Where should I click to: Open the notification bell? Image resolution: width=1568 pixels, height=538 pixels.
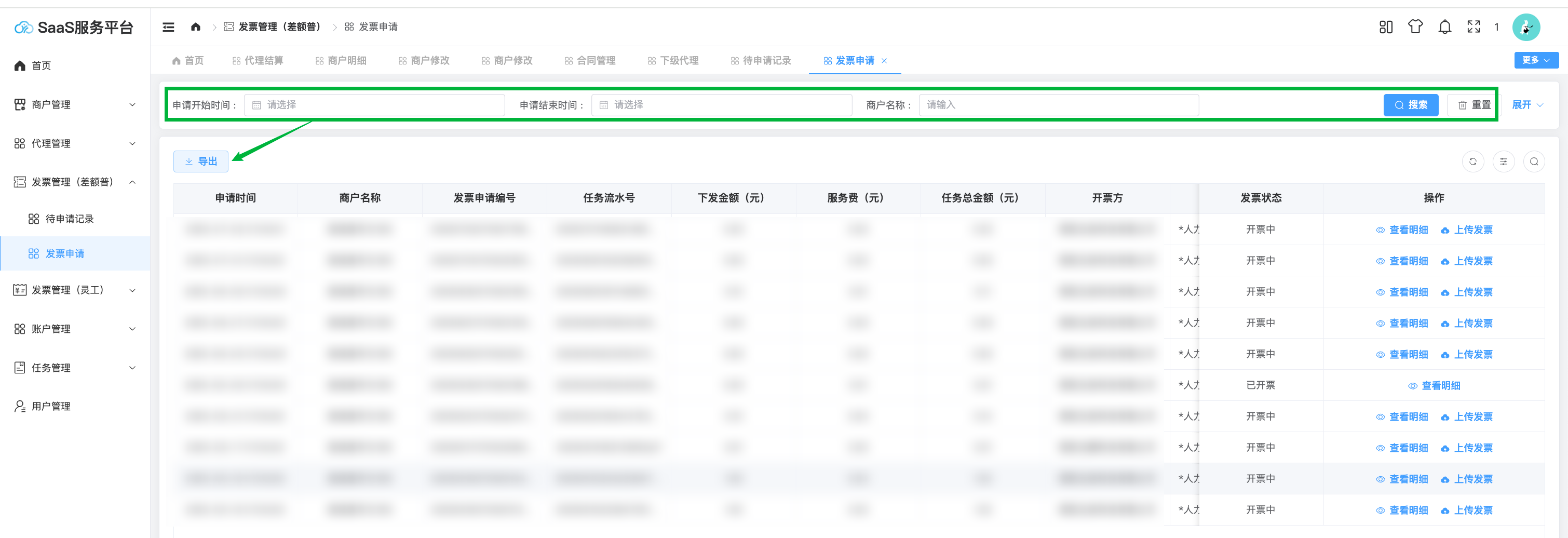tap(1444, 27)
